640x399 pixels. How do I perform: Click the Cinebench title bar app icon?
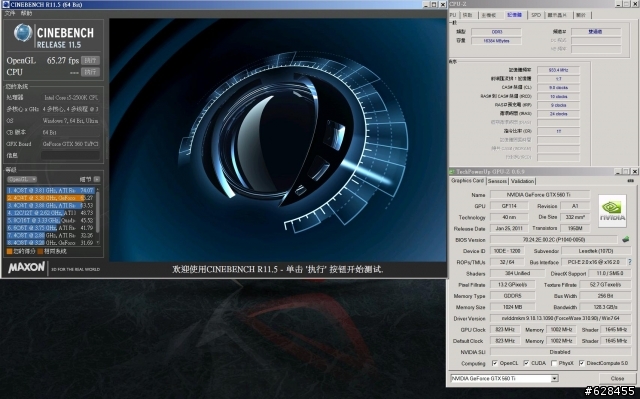(6, 4)
